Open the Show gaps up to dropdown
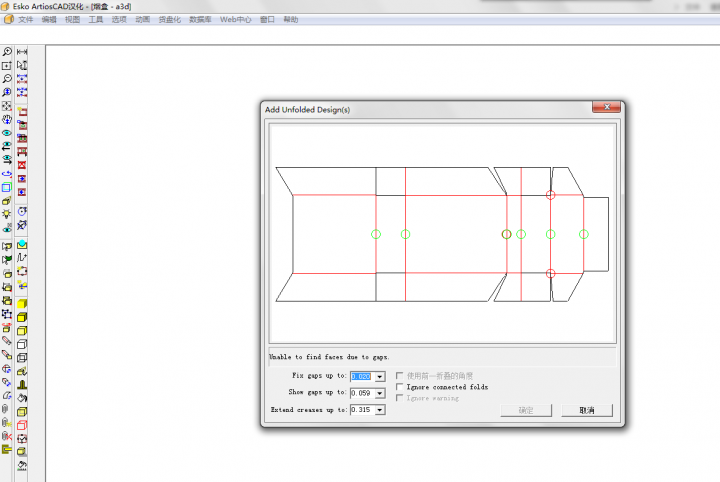720x482 pixels. 380,393
